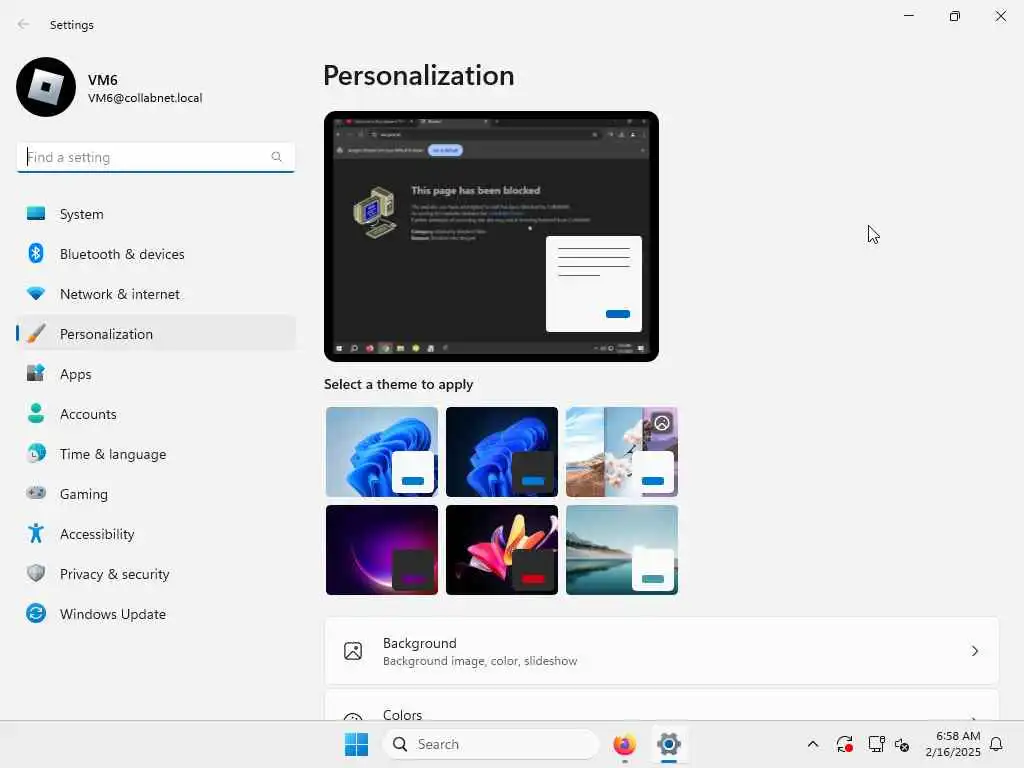The width and height of the screenshot is (1024, 768).
Task: Apply the Windows spotlight landscape theme
Action: [622, 452]
